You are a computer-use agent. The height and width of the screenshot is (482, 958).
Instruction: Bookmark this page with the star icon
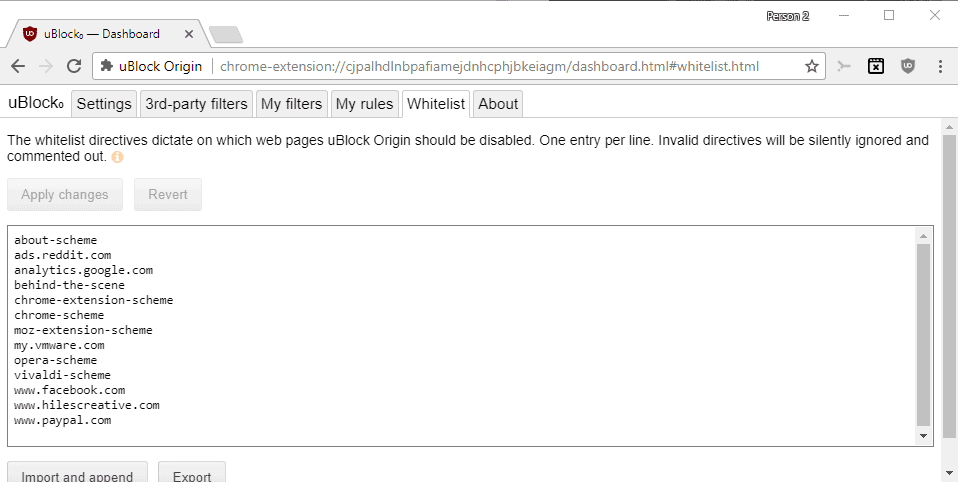coord(811,66)
